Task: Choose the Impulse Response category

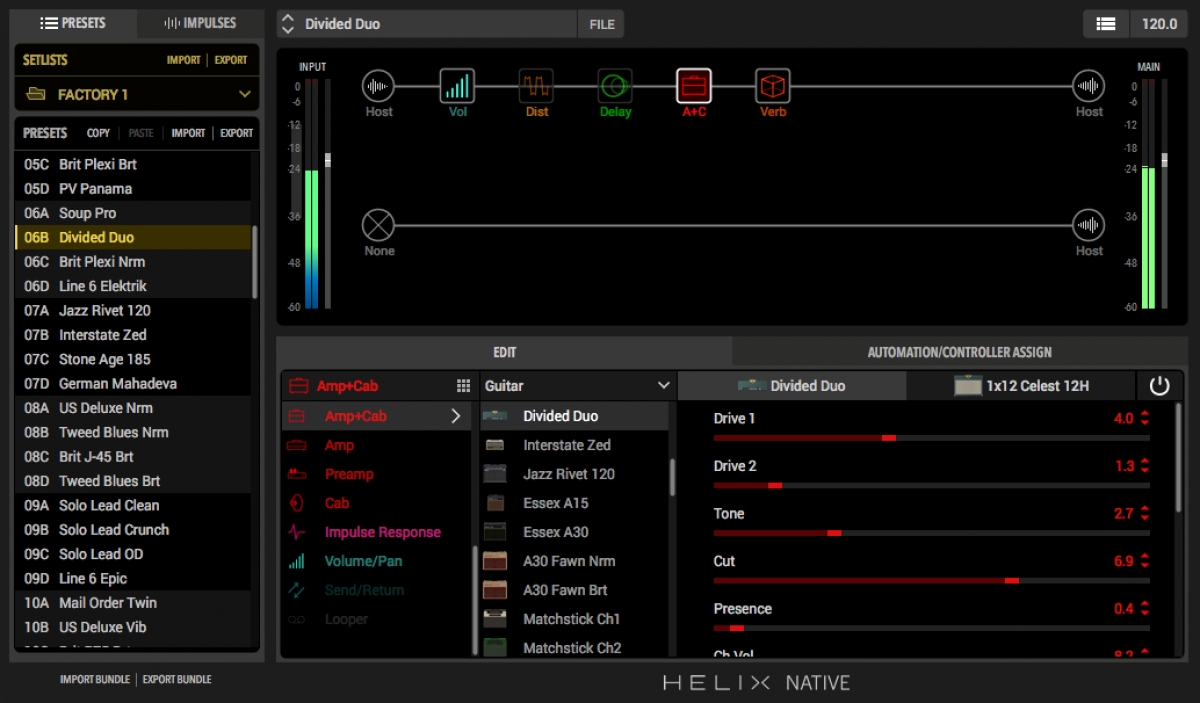Action: [382, 532]
